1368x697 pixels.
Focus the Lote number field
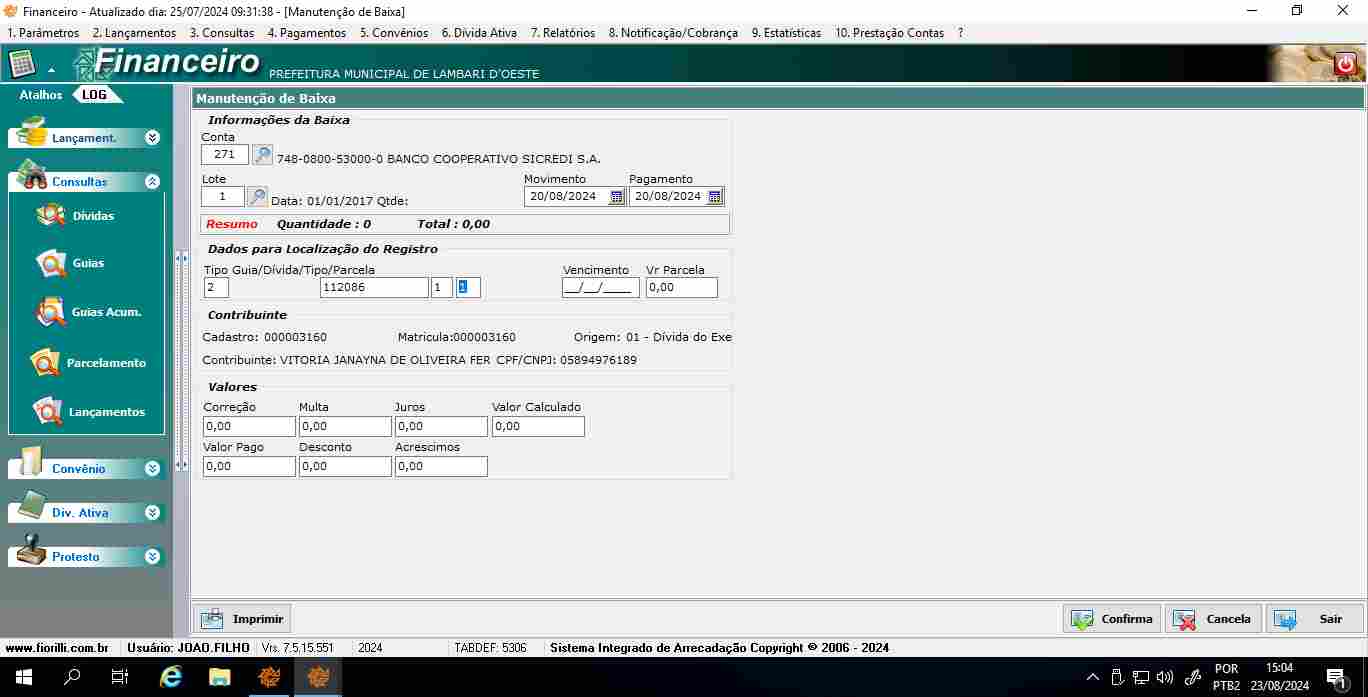tap(223, 197)
